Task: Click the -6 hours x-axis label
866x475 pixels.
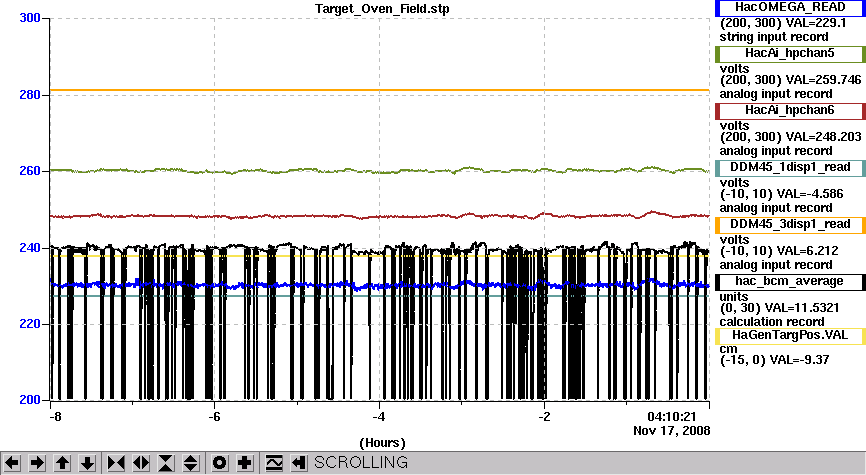Action: [x=214, y=416]
